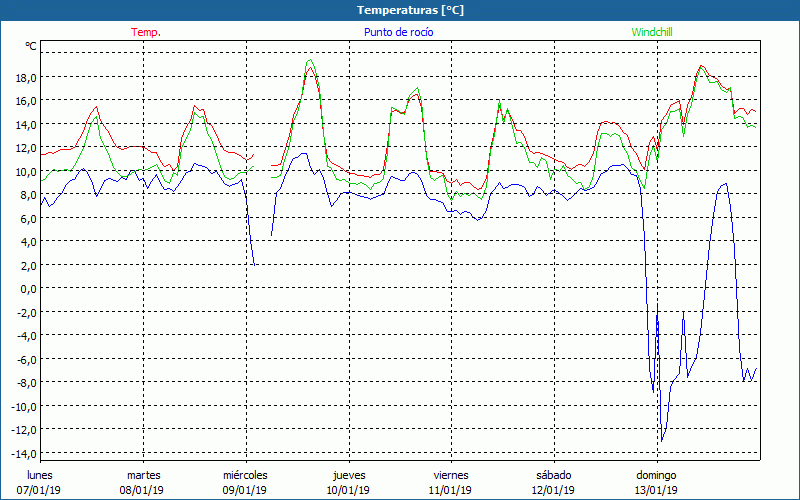Click the 4,0 y-axis value
Viewport: 800px width, 500px height.
tap(29, 242)
